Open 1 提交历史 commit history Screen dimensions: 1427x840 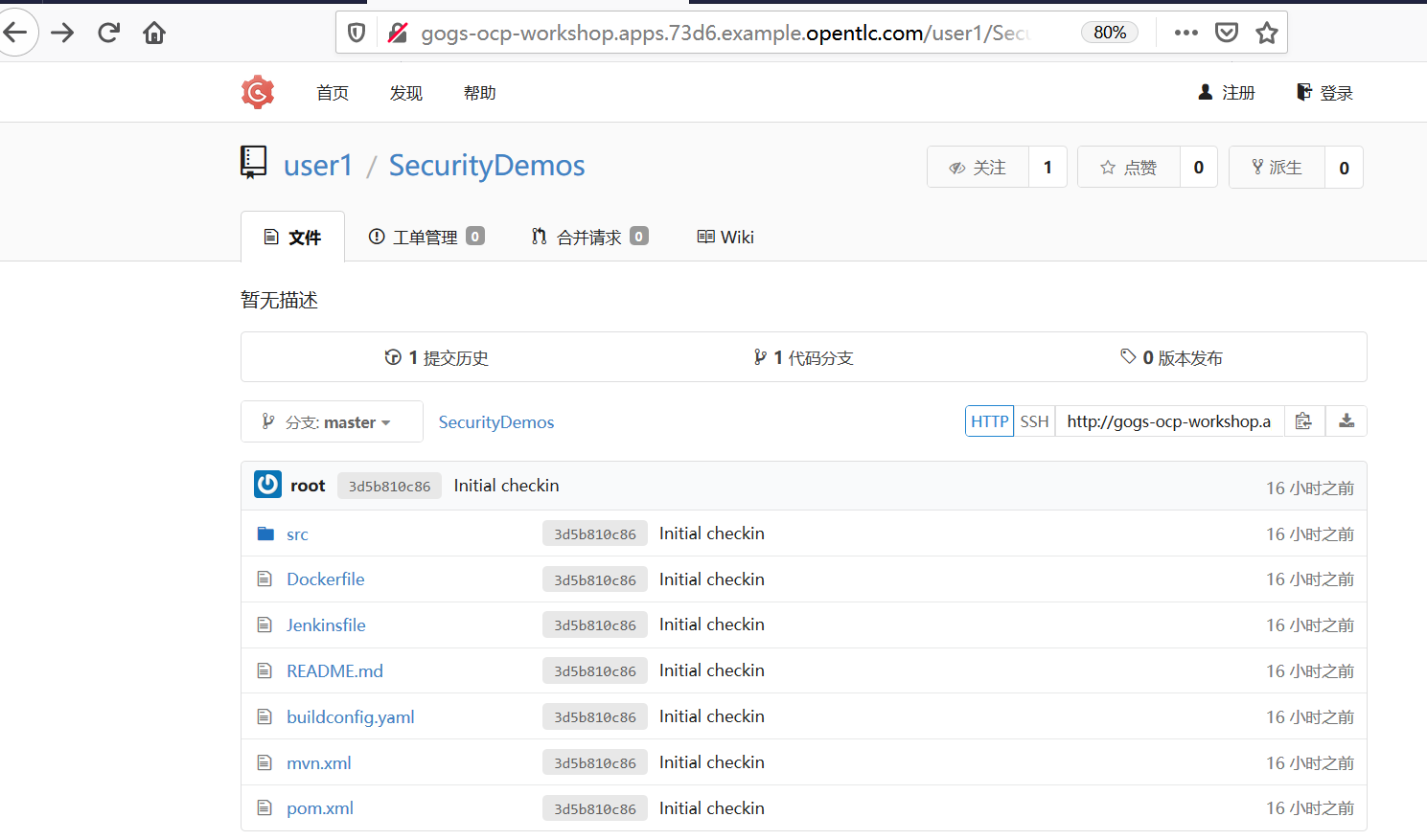click(x=436, y=357)
